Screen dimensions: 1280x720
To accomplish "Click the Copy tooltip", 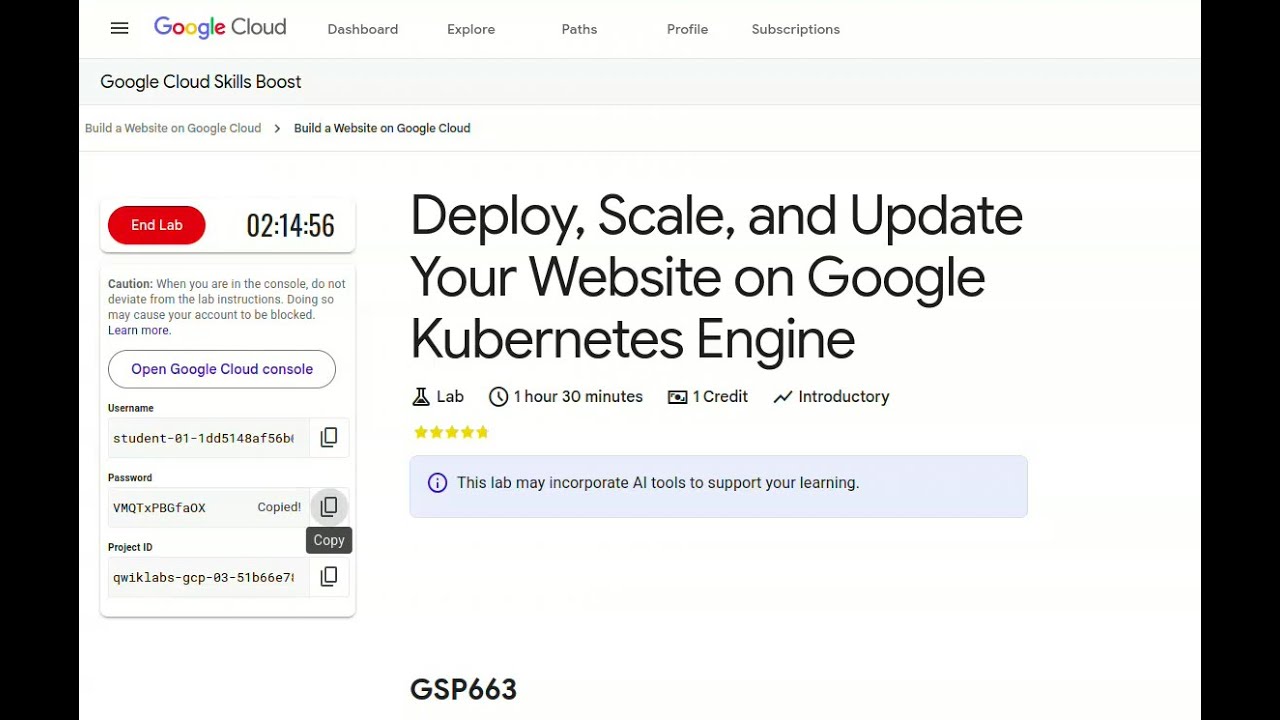I will [329, 540].
